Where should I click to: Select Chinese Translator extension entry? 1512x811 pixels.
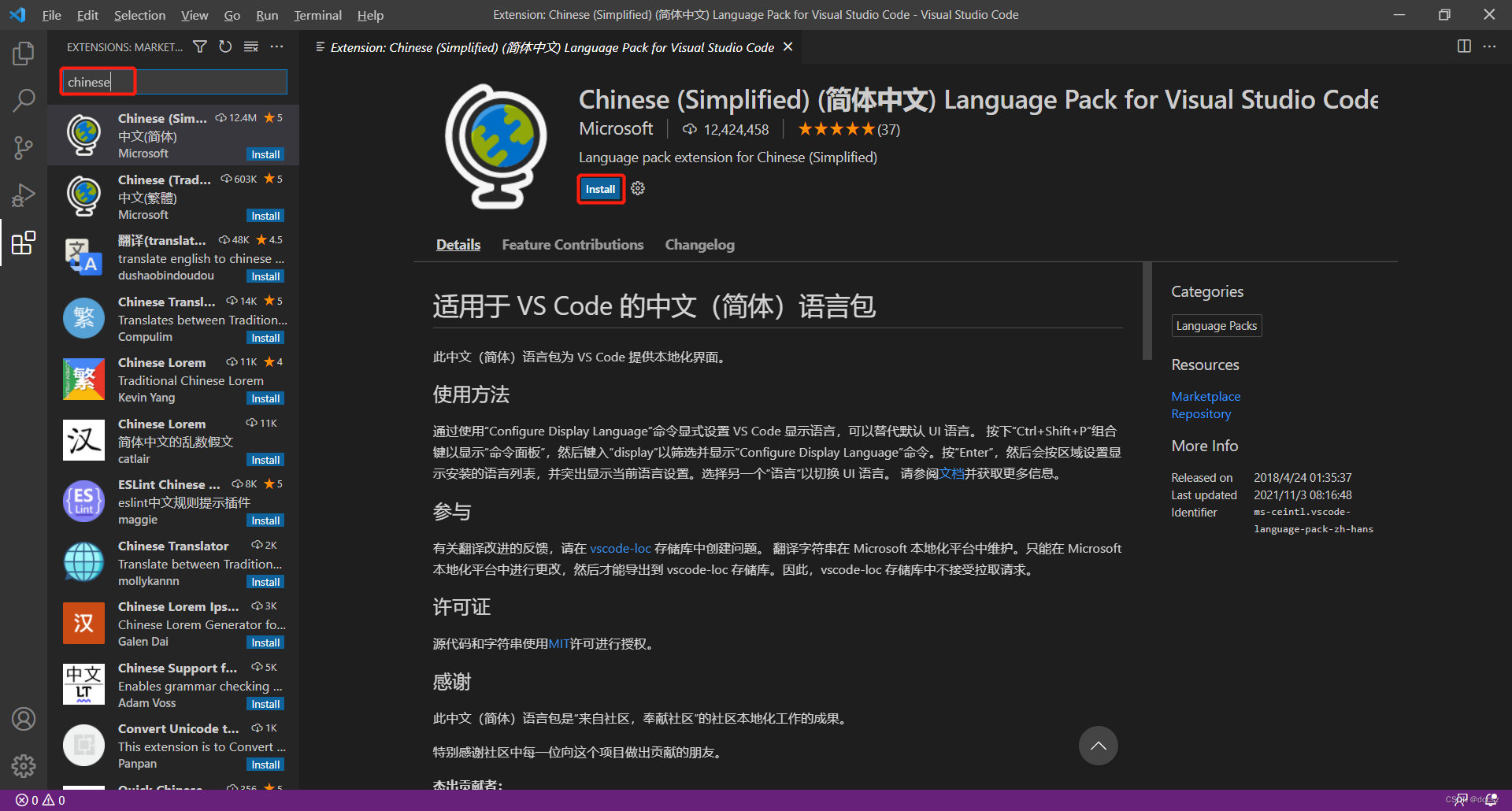(173, 562)
